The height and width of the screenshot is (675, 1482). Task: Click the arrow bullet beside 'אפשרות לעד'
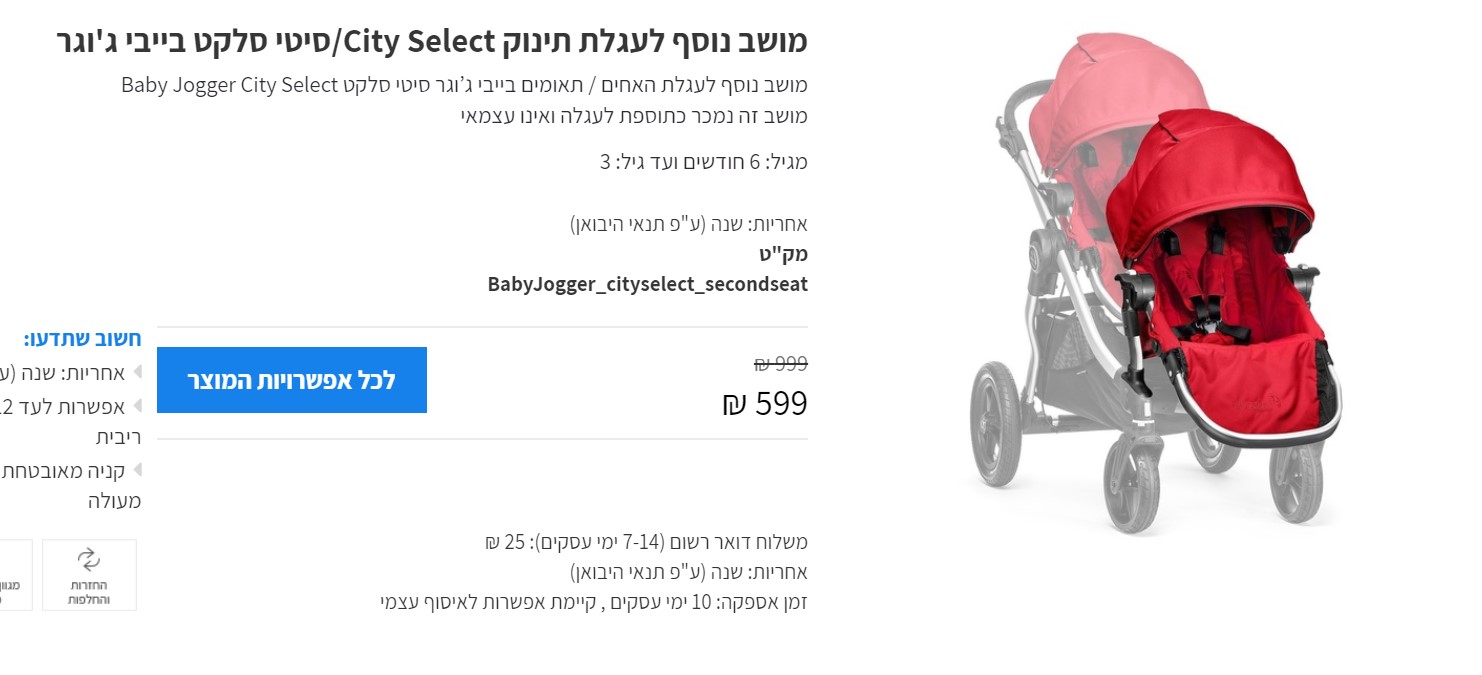137,406
